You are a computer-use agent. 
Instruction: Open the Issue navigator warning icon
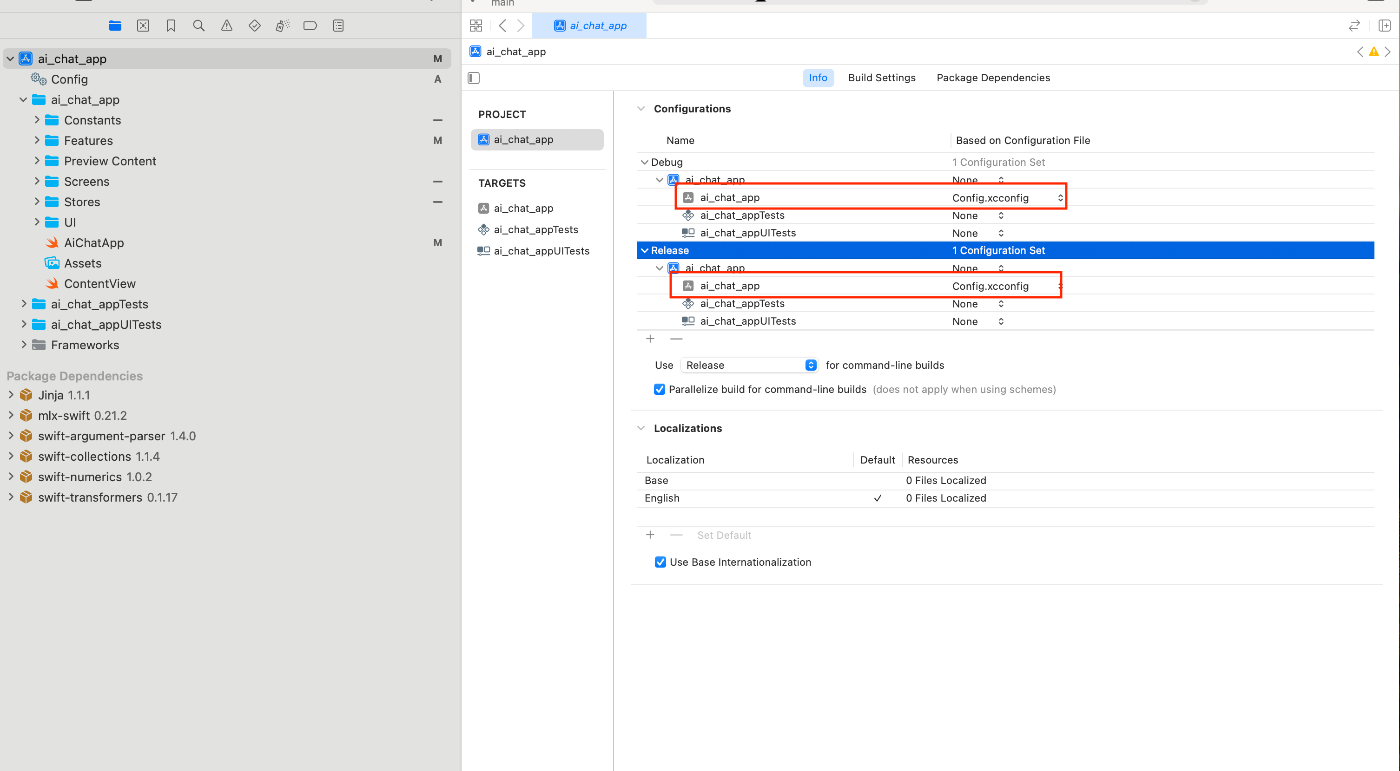pyautogui.click(x=227, y=25)
